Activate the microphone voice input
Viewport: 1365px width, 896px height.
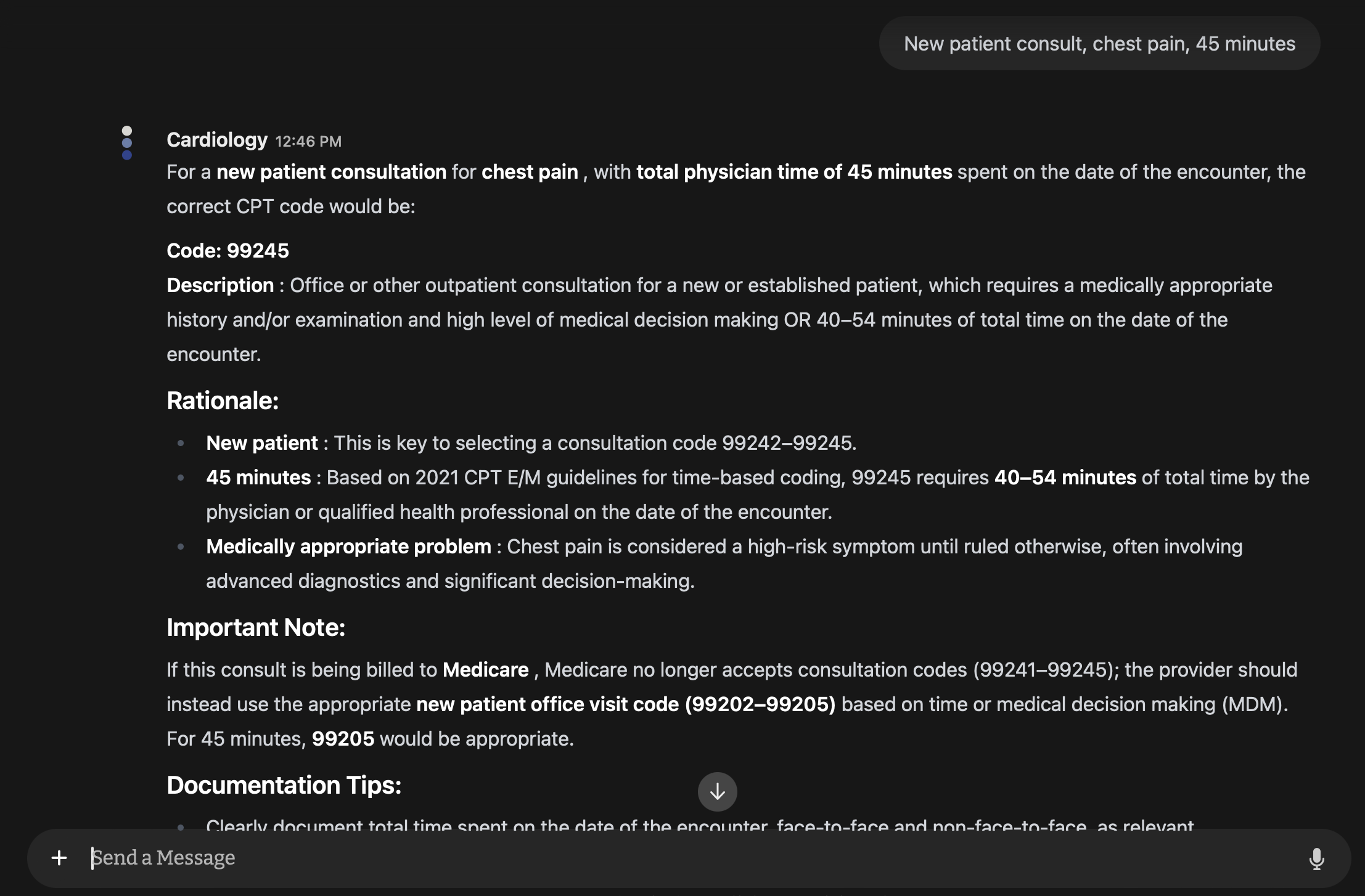click(x=1316, y=858)
